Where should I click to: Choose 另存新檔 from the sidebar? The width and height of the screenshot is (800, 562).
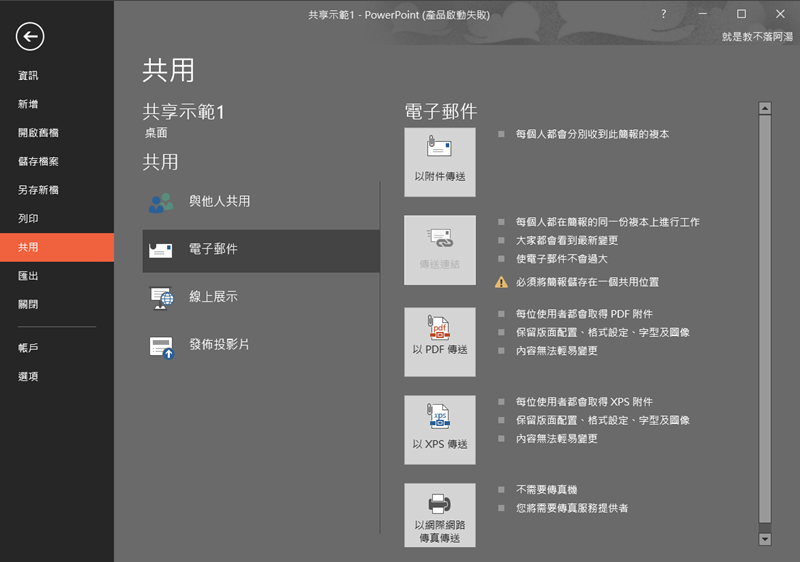click(38, 190)
